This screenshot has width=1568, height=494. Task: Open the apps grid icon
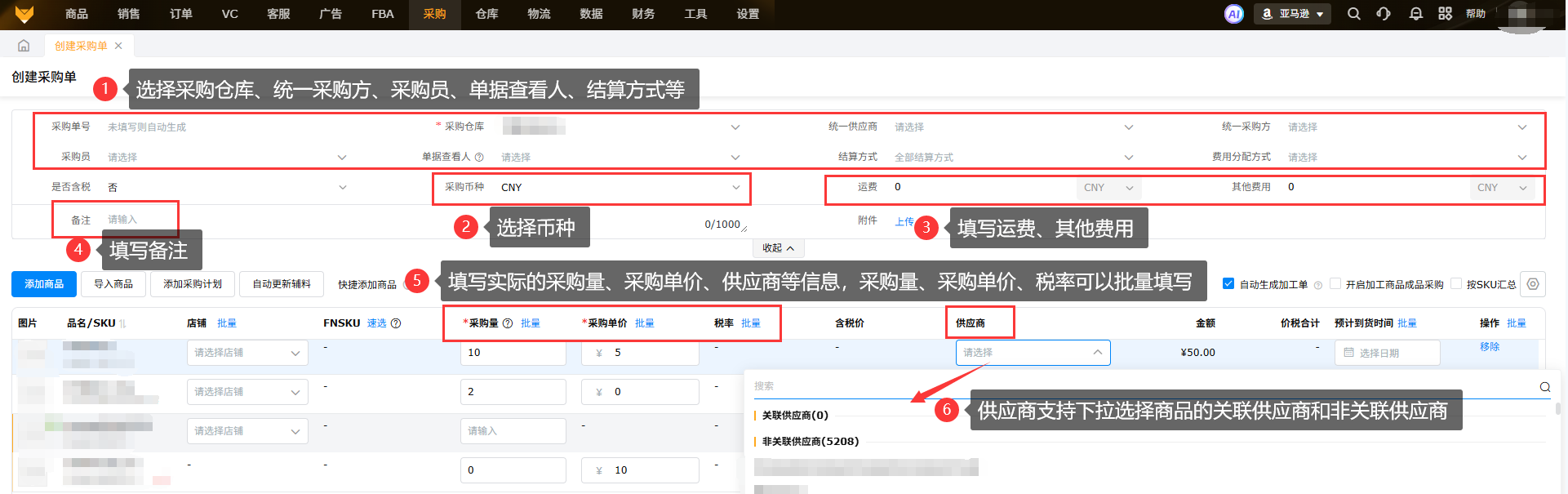1446,14
